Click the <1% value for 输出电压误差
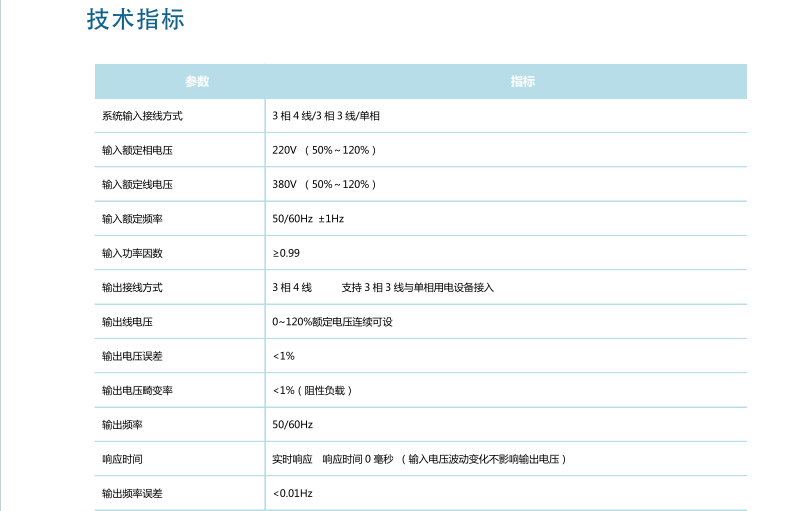This screenshot has height=511, width=808. (283, 356)
